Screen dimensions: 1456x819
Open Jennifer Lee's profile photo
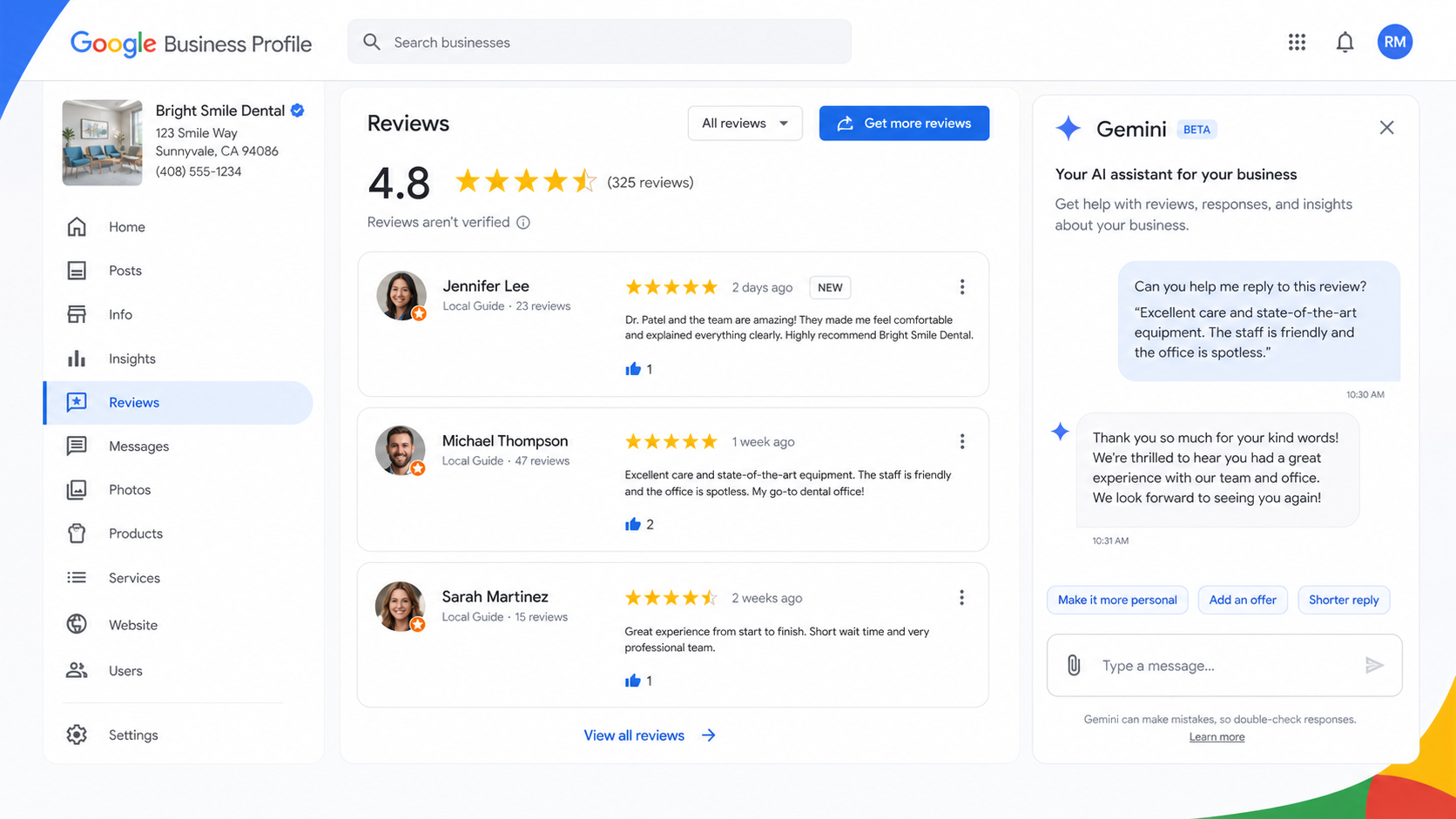point(401,296)
